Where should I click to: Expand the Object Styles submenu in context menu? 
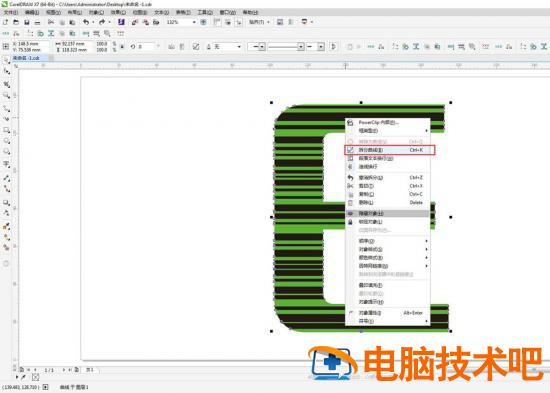click(388, 249)
